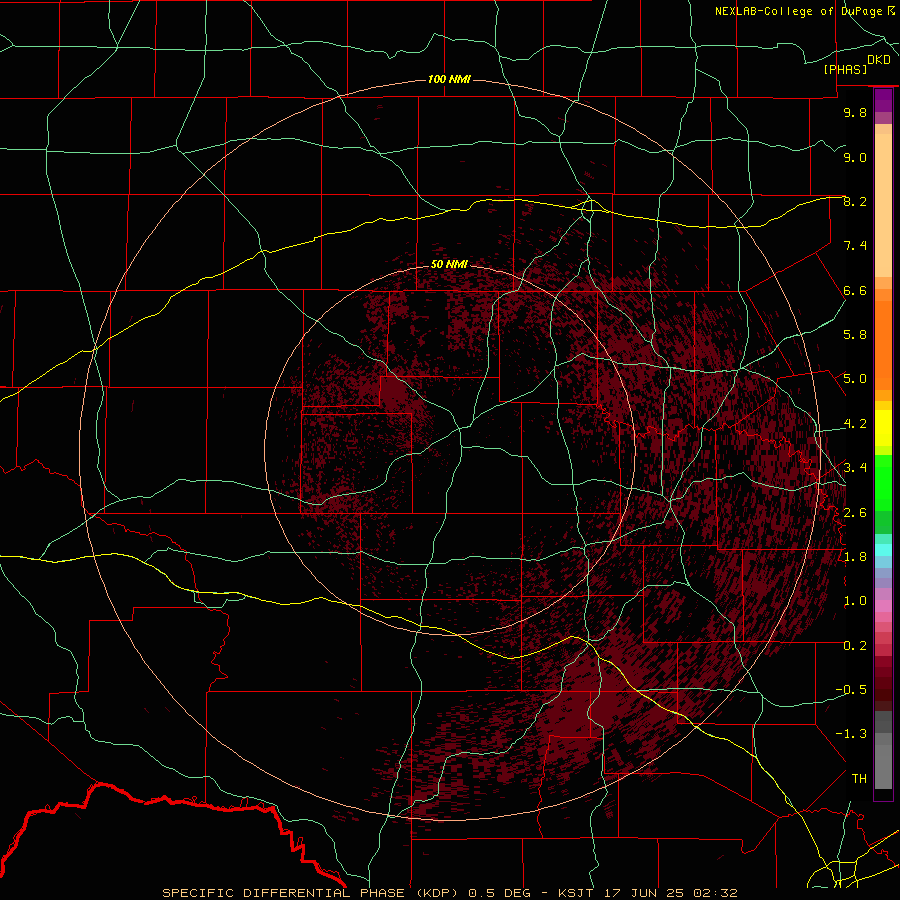Image resolution: width=900 pixels, height=900 pixels.
Task: Click the SPECIFIC DIFFERENTIAL PHASE (KDP) caption
Action: [312, 893]
